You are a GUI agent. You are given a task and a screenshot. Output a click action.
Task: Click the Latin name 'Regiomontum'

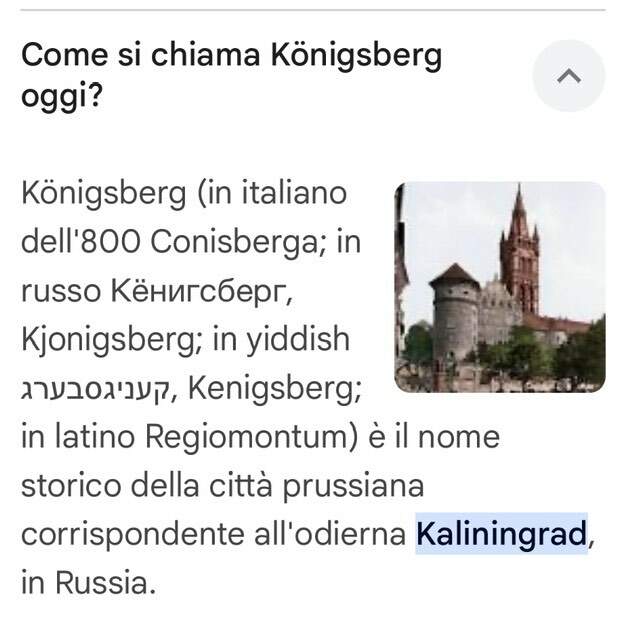tap(251, 438)
